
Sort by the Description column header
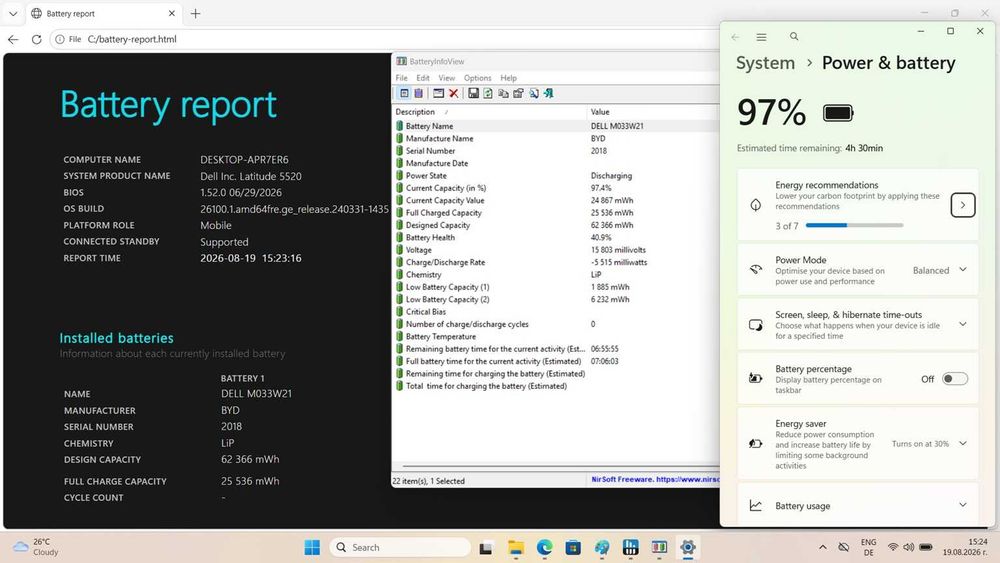click(x=489, y=112)
